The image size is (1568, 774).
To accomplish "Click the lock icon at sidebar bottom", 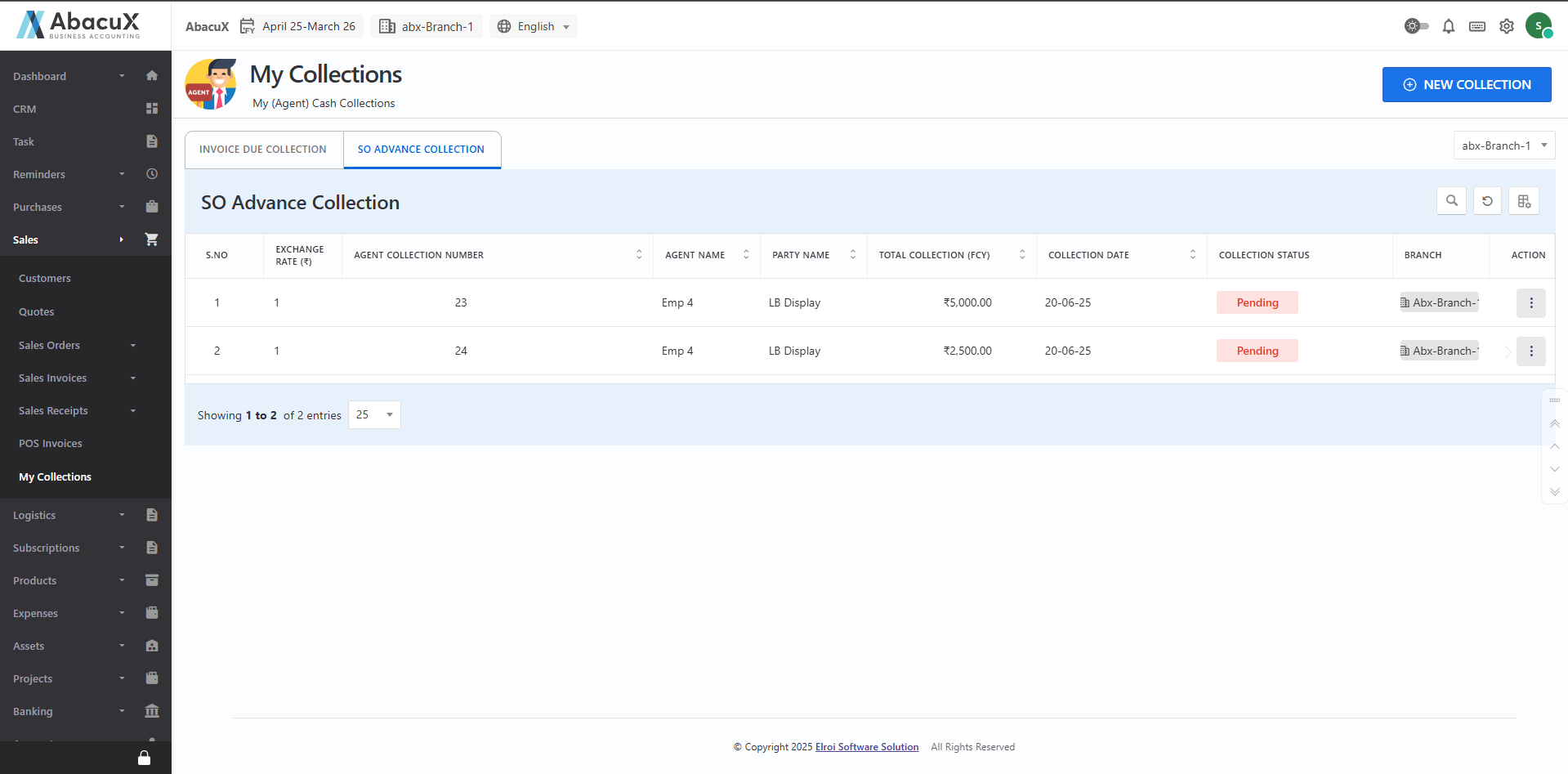I will pos(144,758).
